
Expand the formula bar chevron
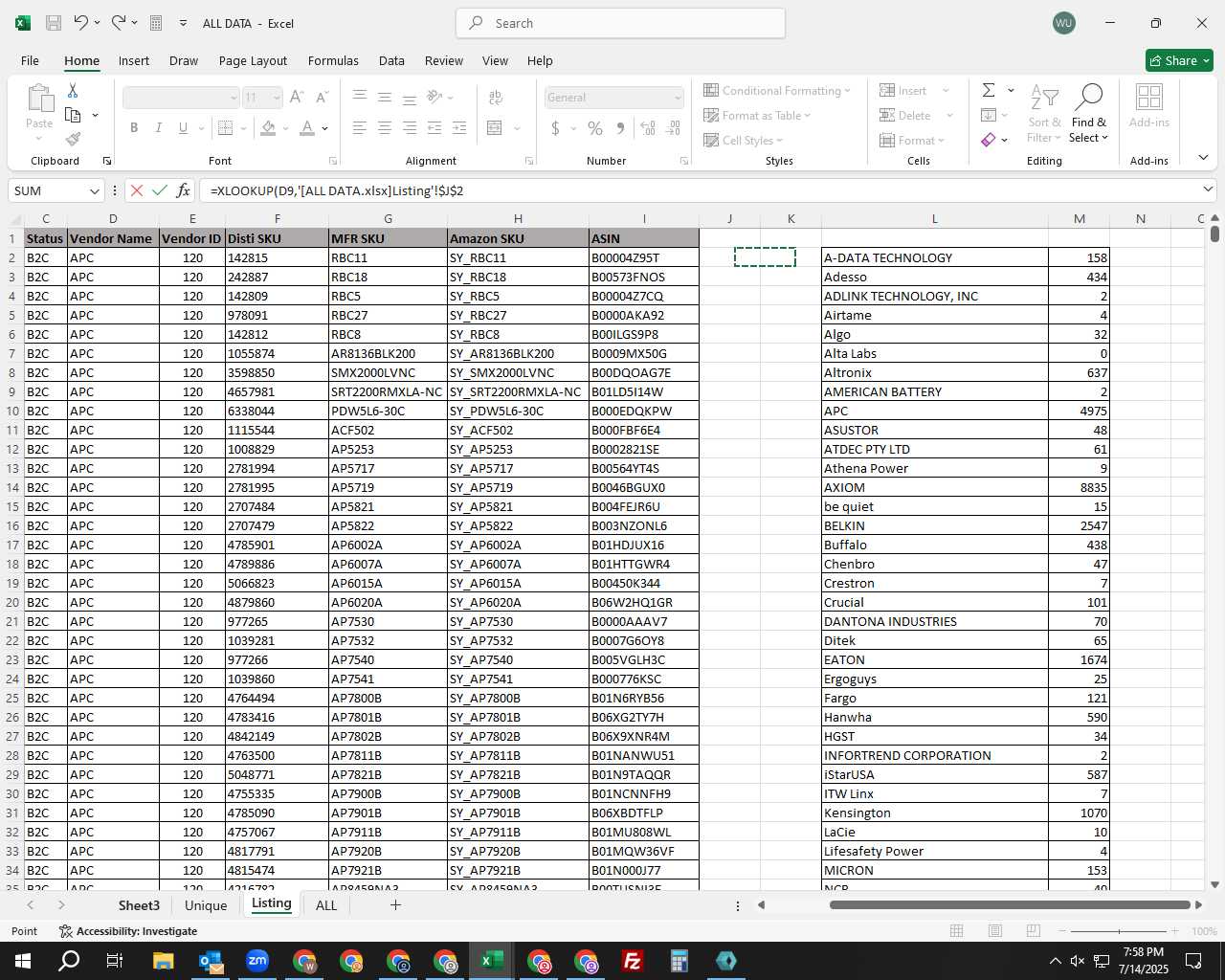click(x=1208, y=189)
